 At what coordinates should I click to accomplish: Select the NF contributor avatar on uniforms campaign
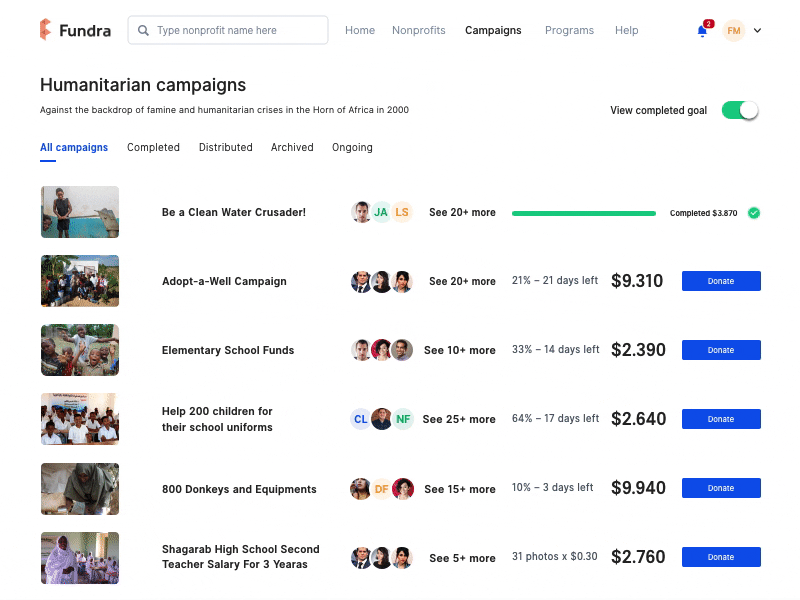pos(403,419)
